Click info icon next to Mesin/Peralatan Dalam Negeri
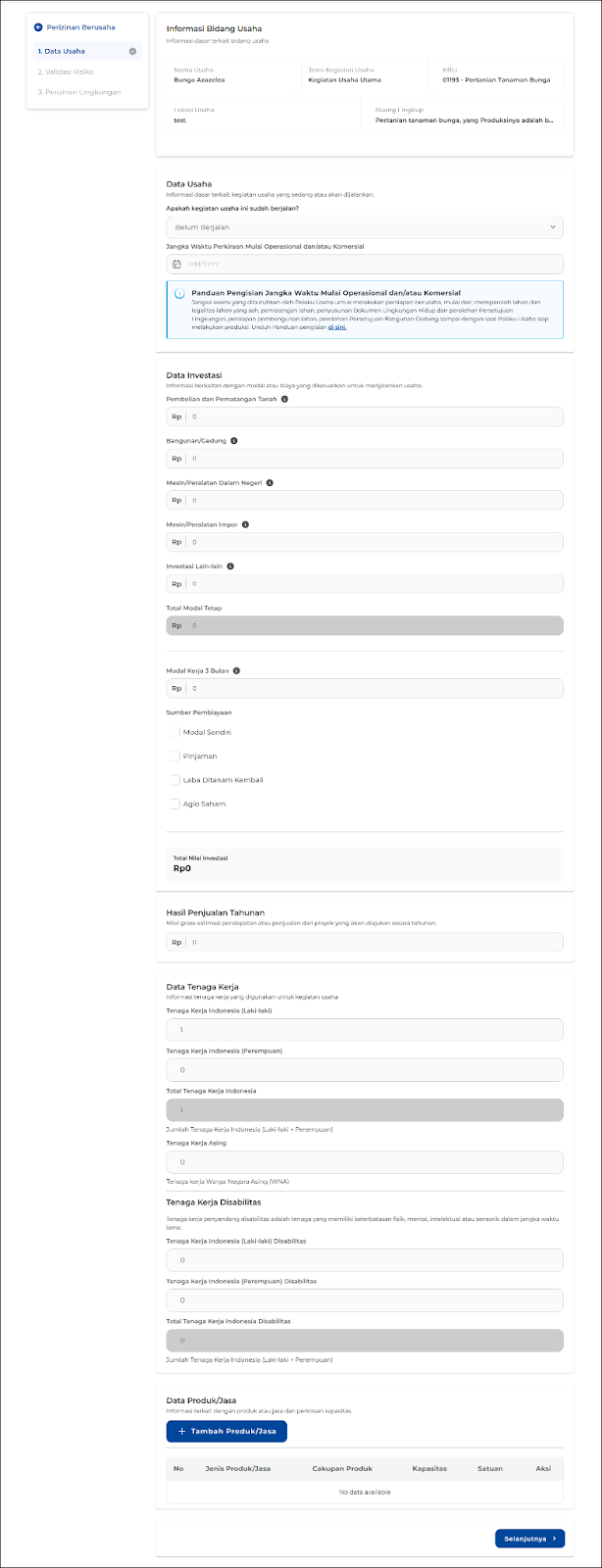This screenshot has width=602, height=1568. point(270,482)
